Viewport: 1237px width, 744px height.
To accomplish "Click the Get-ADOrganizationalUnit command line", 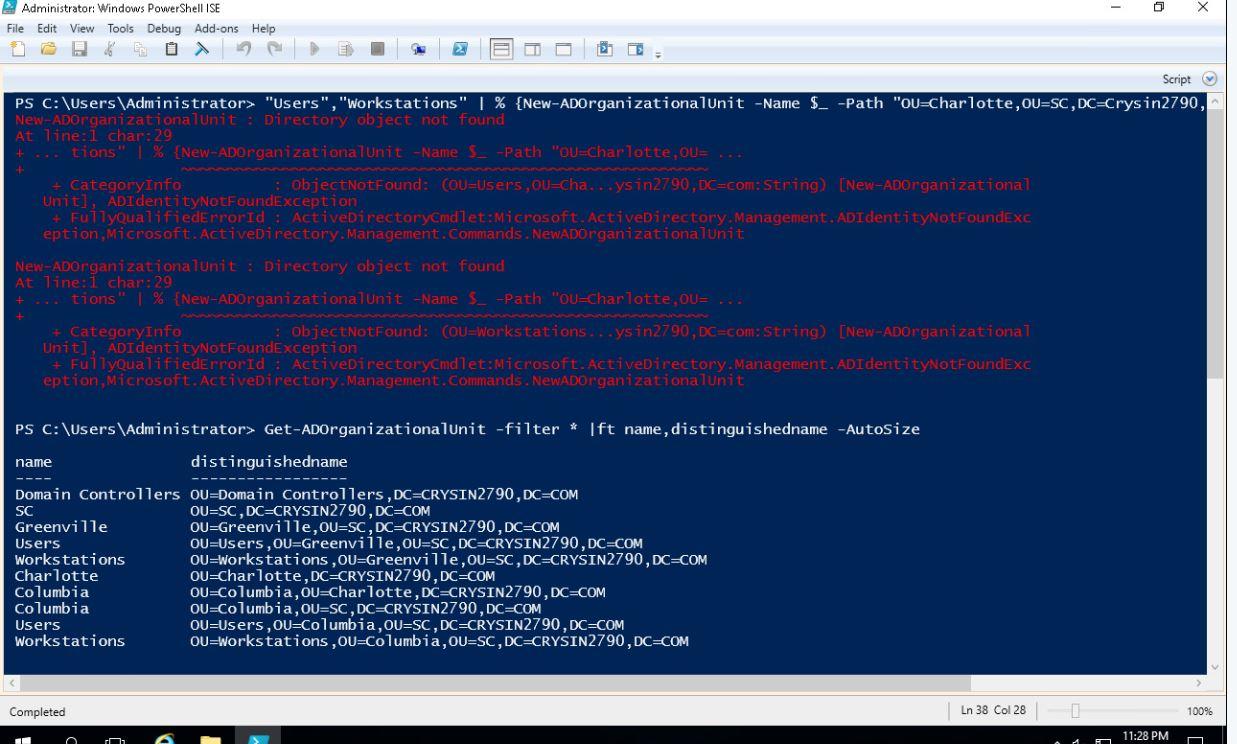I will coord(468,429).
